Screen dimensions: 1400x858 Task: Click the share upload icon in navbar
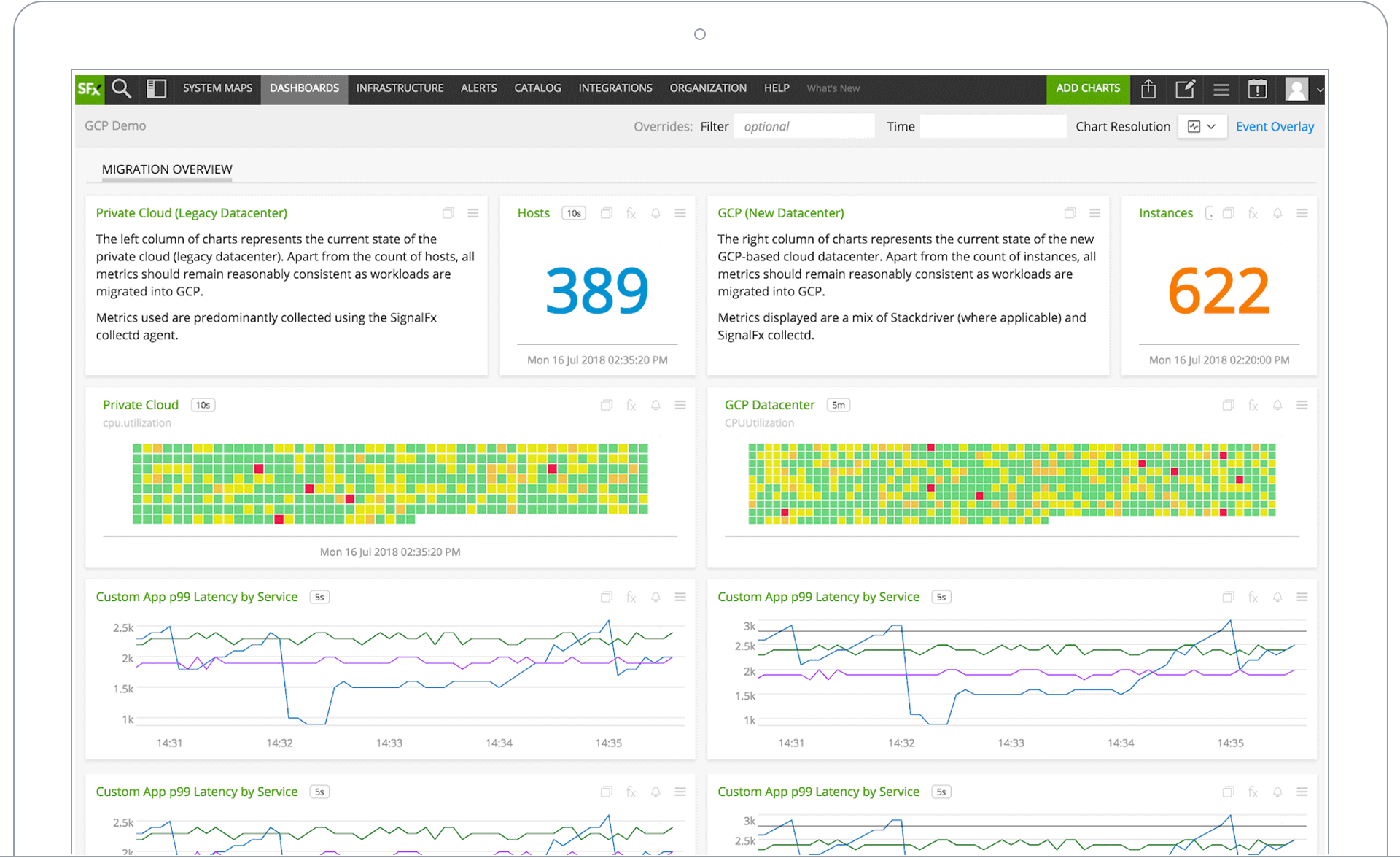(x=1148, y=89)
